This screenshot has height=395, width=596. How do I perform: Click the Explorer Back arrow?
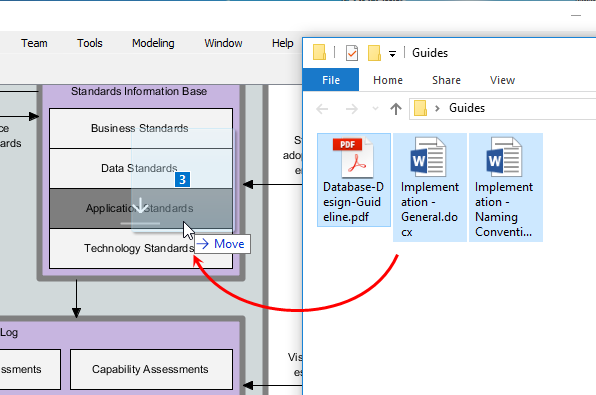(322, 109)
